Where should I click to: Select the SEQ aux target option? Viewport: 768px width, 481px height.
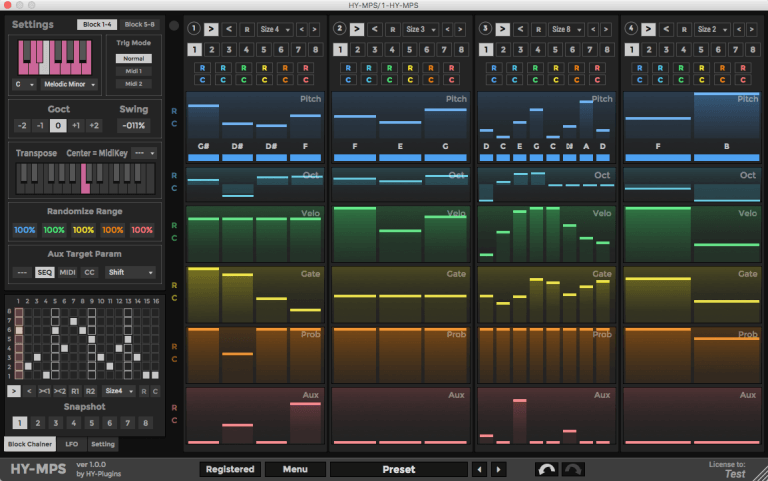click(x=45, y=272)
